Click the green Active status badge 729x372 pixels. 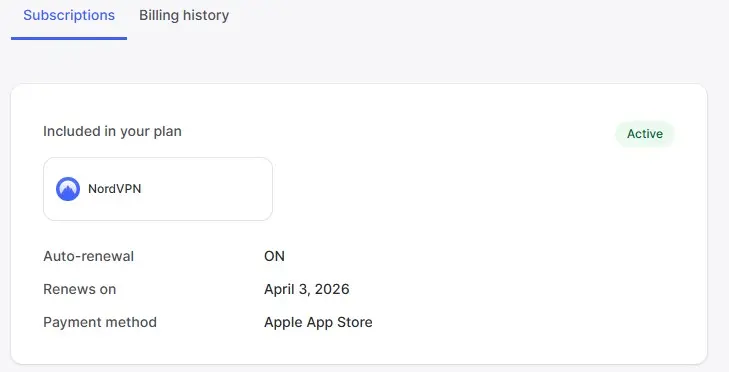(645, 134)
